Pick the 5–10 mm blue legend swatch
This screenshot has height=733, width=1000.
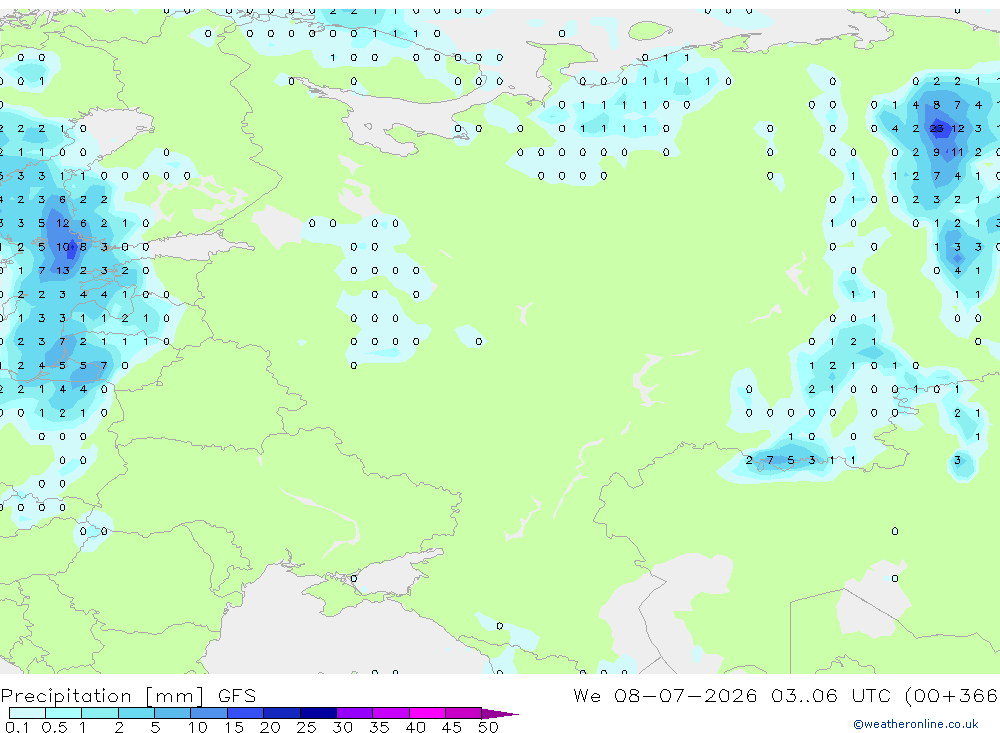point(172,713)
